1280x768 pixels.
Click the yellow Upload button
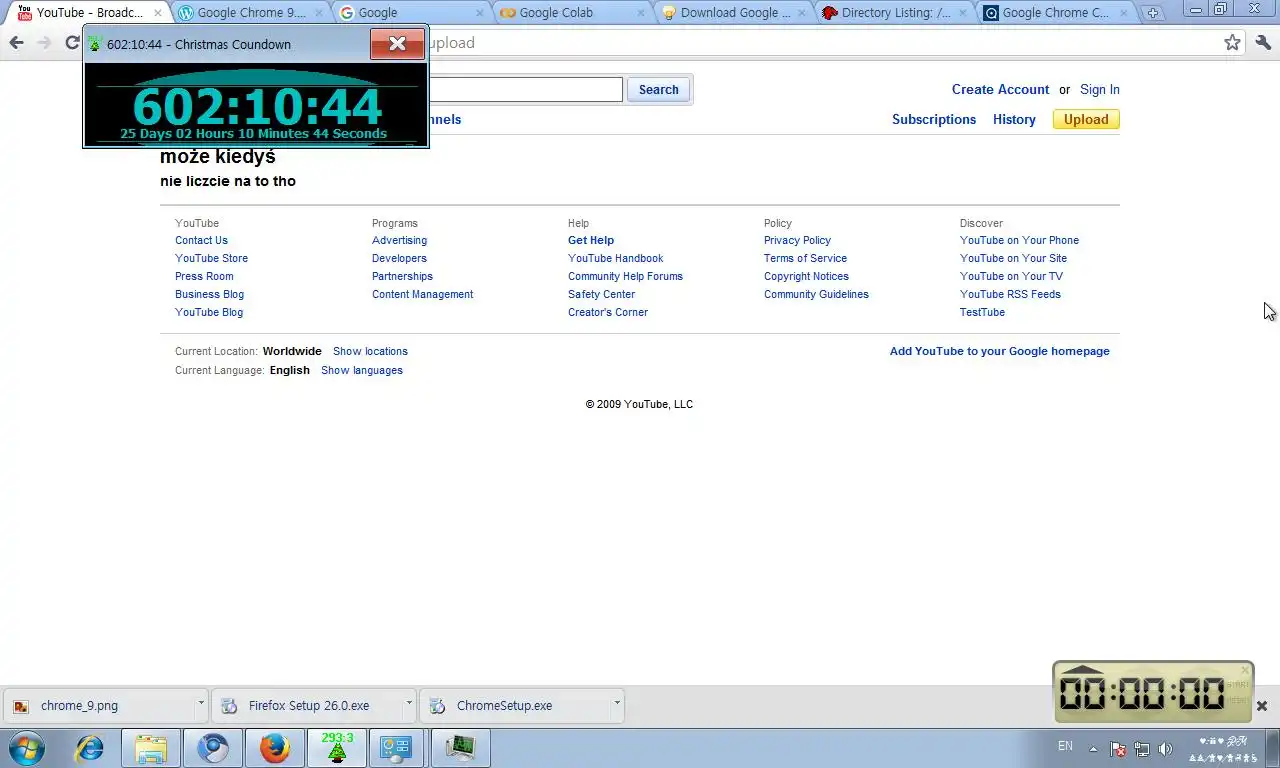click(1086, 119)
